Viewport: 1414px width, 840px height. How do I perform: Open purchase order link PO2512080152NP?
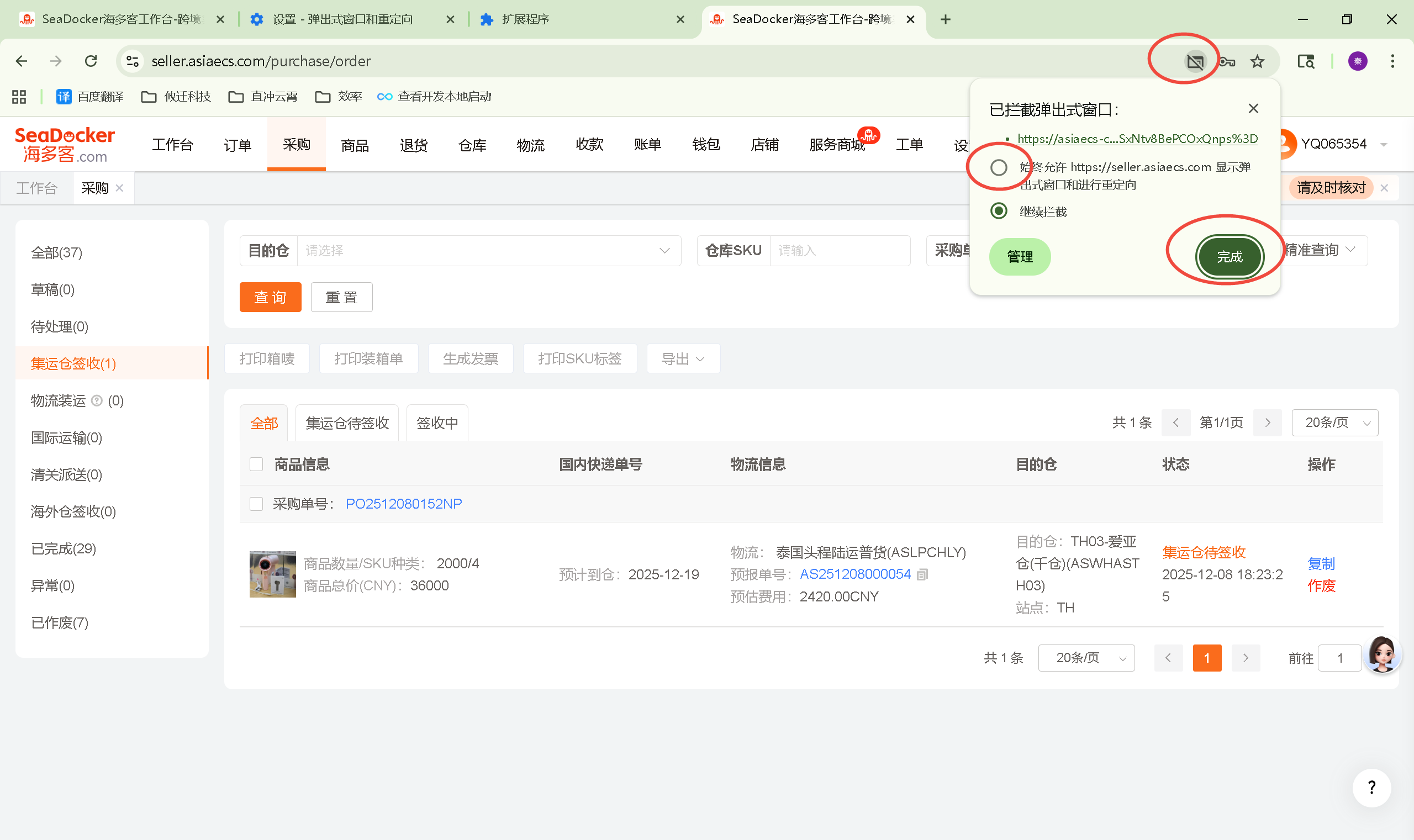(x=404, y=504)
